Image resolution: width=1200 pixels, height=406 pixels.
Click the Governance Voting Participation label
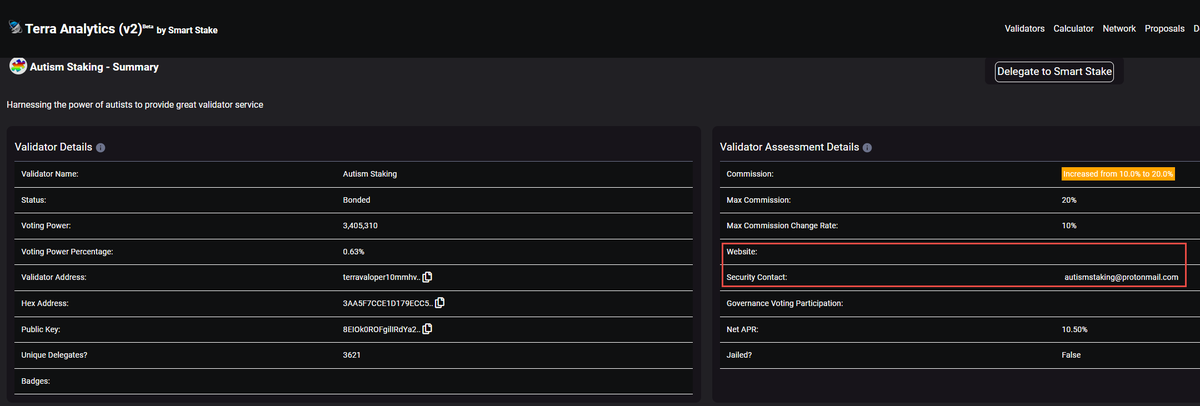(x=785, y=303)
